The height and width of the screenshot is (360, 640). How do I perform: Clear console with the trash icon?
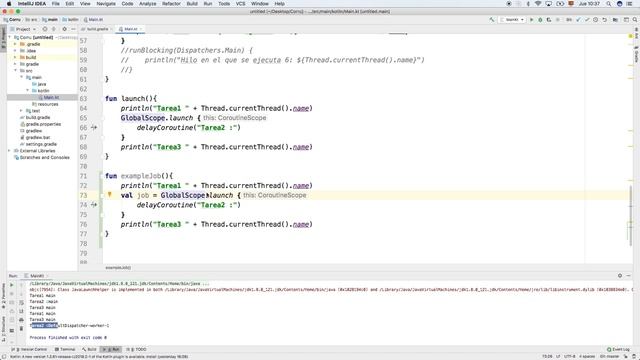21,328
